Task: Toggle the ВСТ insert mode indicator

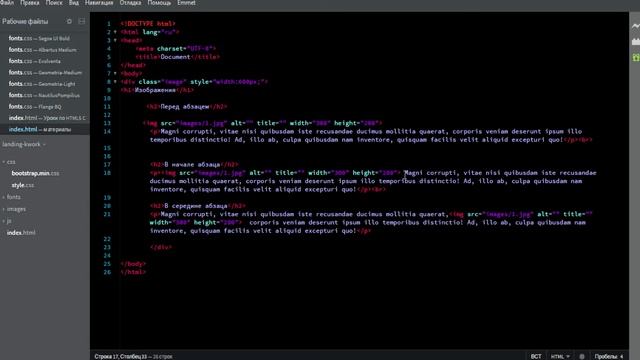Action: [x=536, y=356]
